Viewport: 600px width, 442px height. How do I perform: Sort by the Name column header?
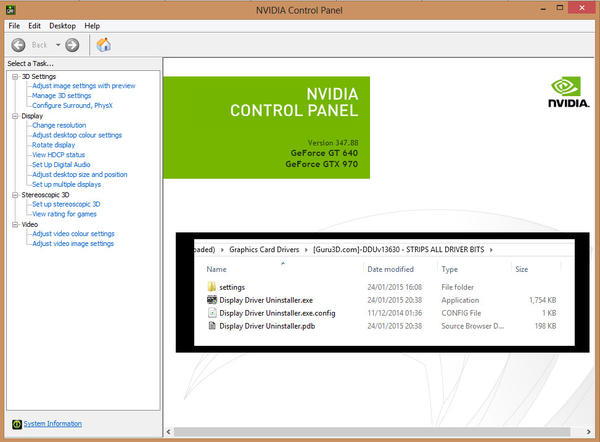coord(217,269)
